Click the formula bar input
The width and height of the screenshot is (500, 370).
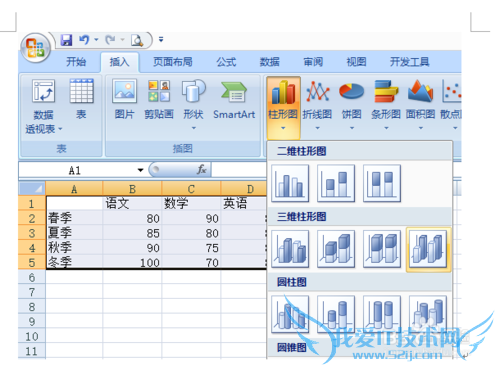[x=239, y=170]
